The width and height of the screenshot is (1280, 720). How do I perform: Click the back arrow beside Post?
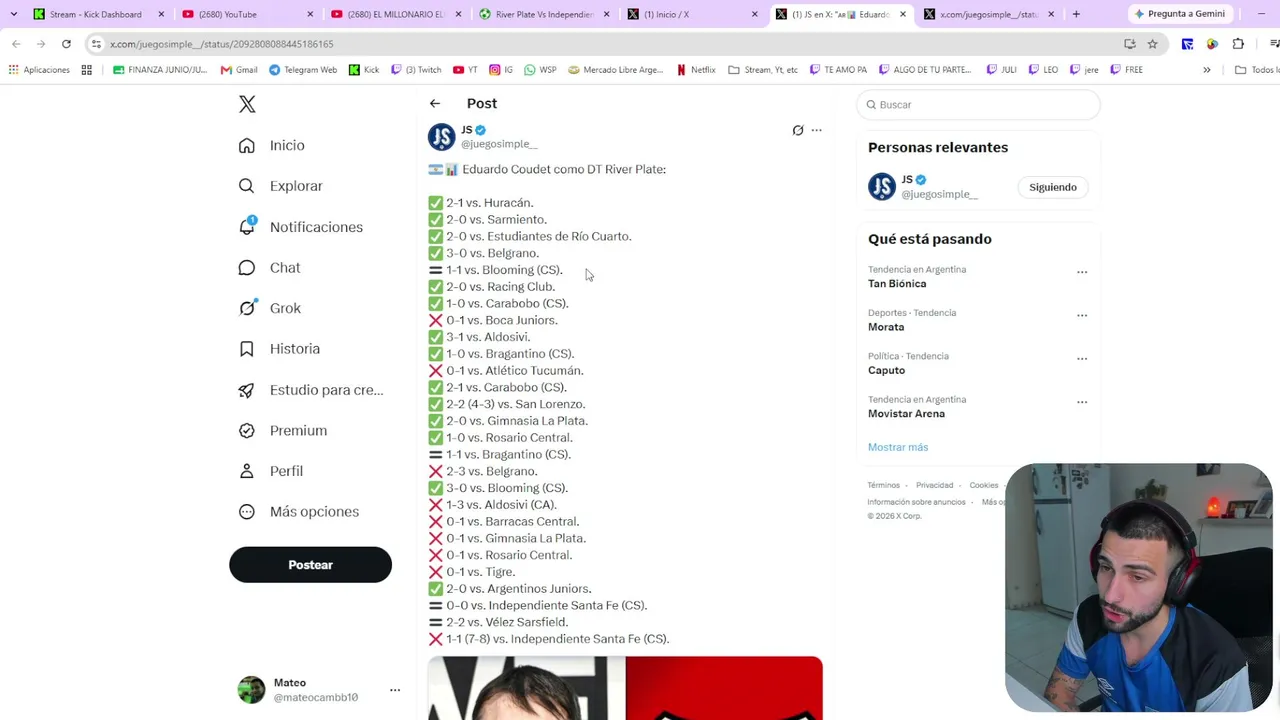point(435,103)
